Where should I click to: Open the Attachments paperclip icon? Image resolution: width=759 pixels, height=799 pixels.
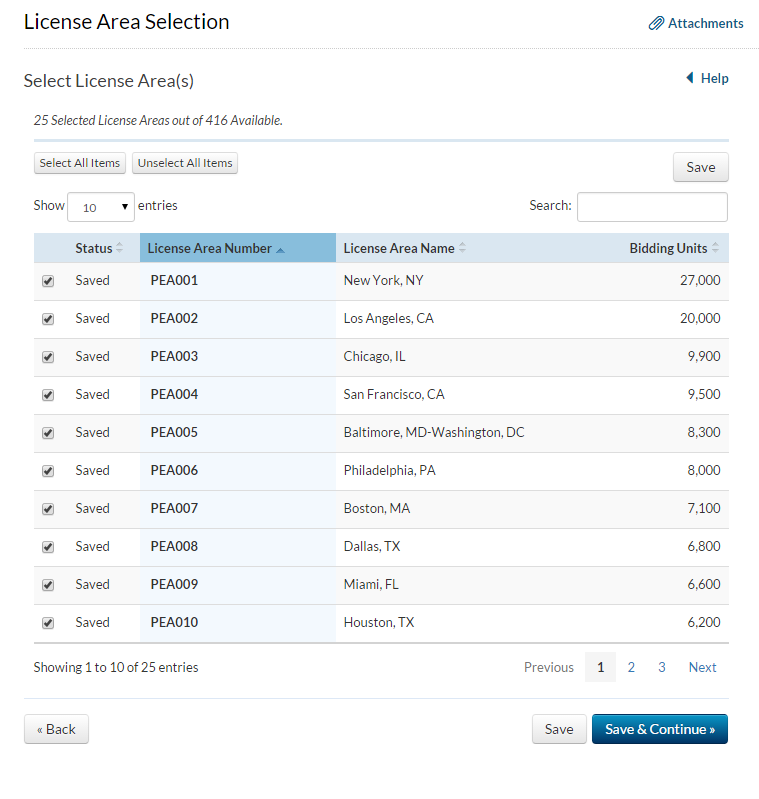coord(656,23)
